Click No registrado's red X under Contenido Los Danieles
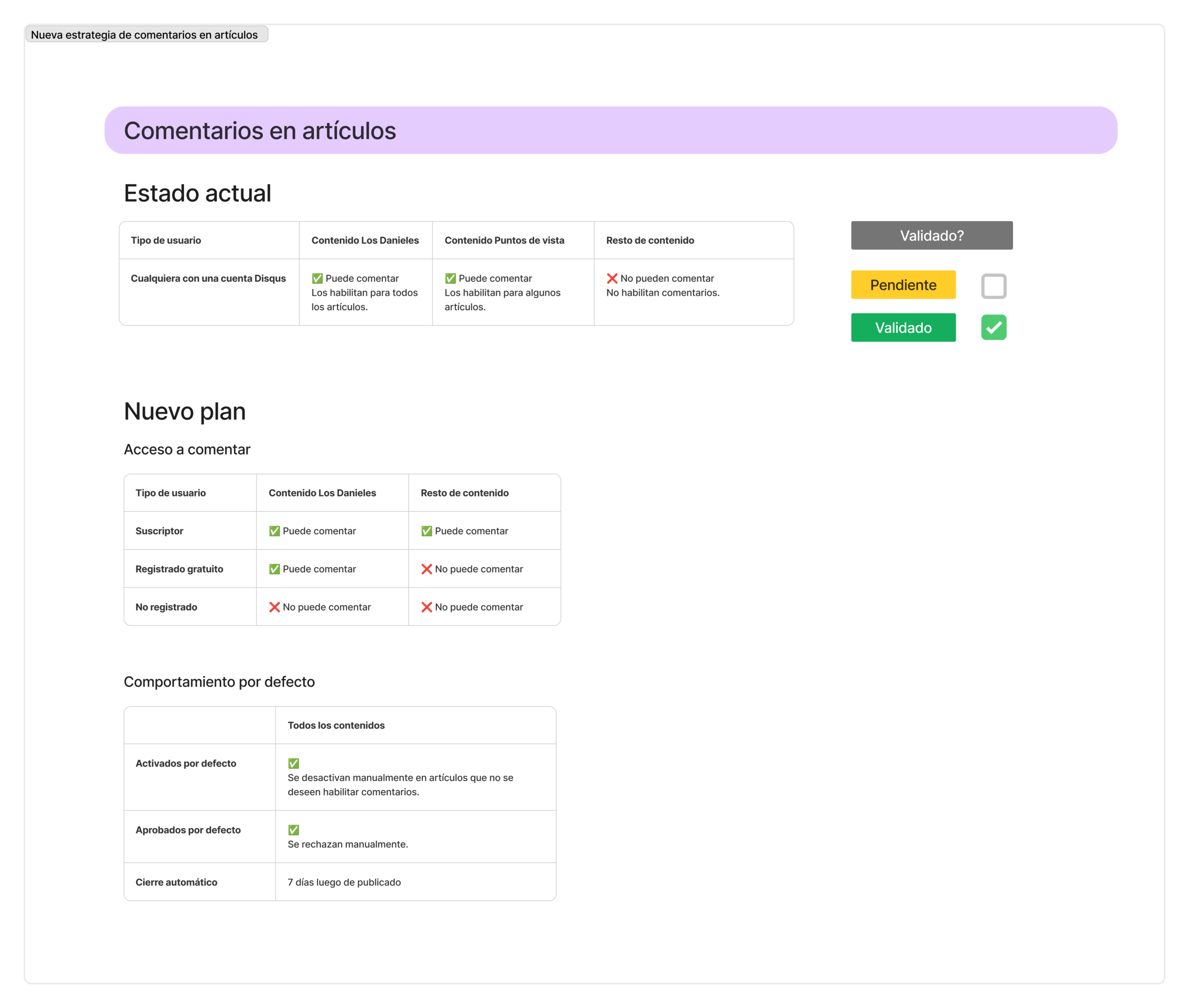The width and height of the screenshot is (1189, 1008). point(274,607)
